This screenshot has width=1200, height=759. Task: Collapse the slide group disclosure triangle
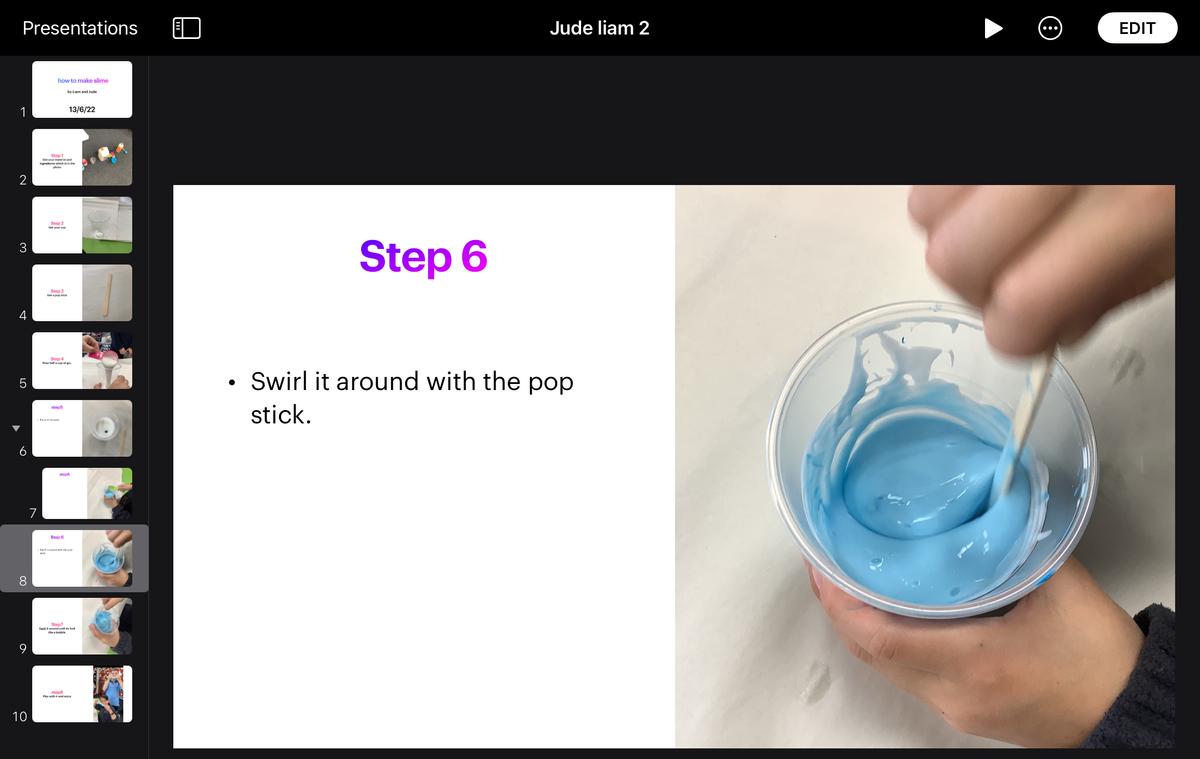click(15, 428)
